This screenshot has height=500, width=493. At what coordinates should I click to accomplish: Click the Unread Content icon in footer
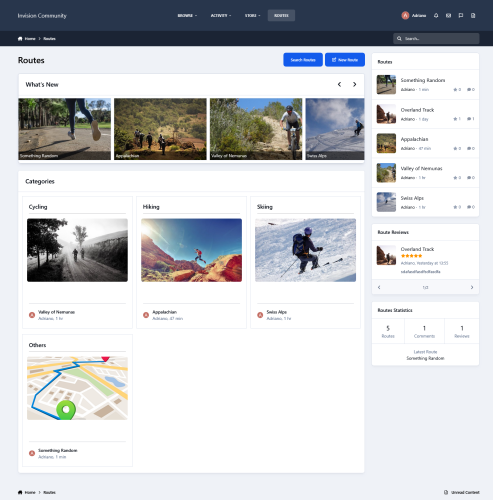(x=446, y=492)
